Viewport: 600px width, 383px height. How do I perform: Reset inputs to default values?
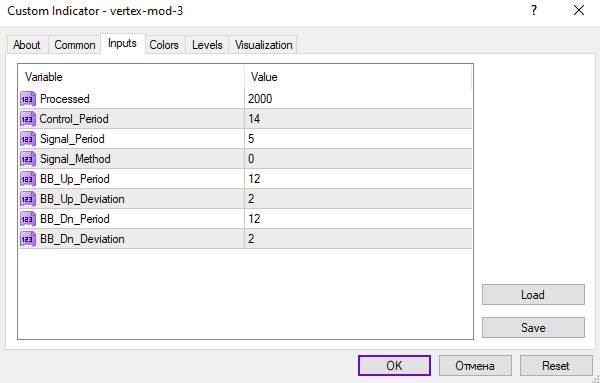point(556,366)
